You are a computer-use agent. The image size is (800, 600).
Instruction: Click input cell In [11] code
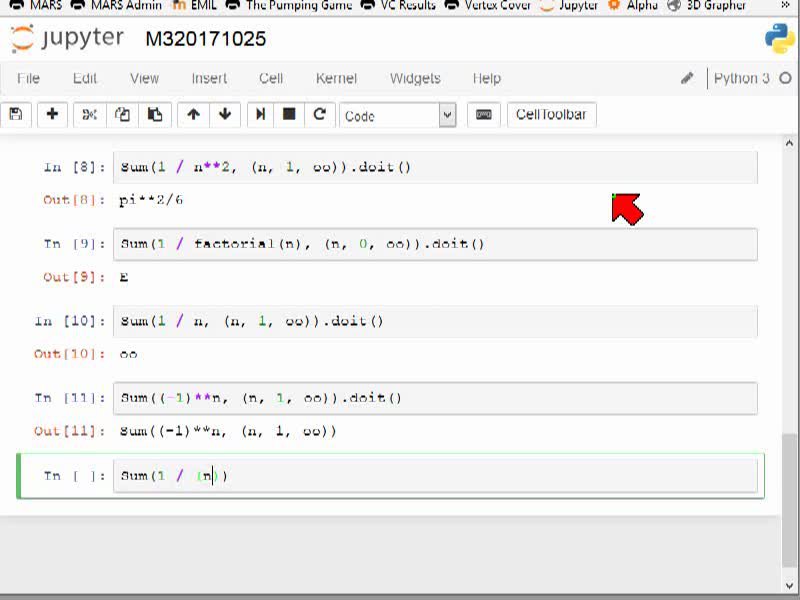point(435,398)
